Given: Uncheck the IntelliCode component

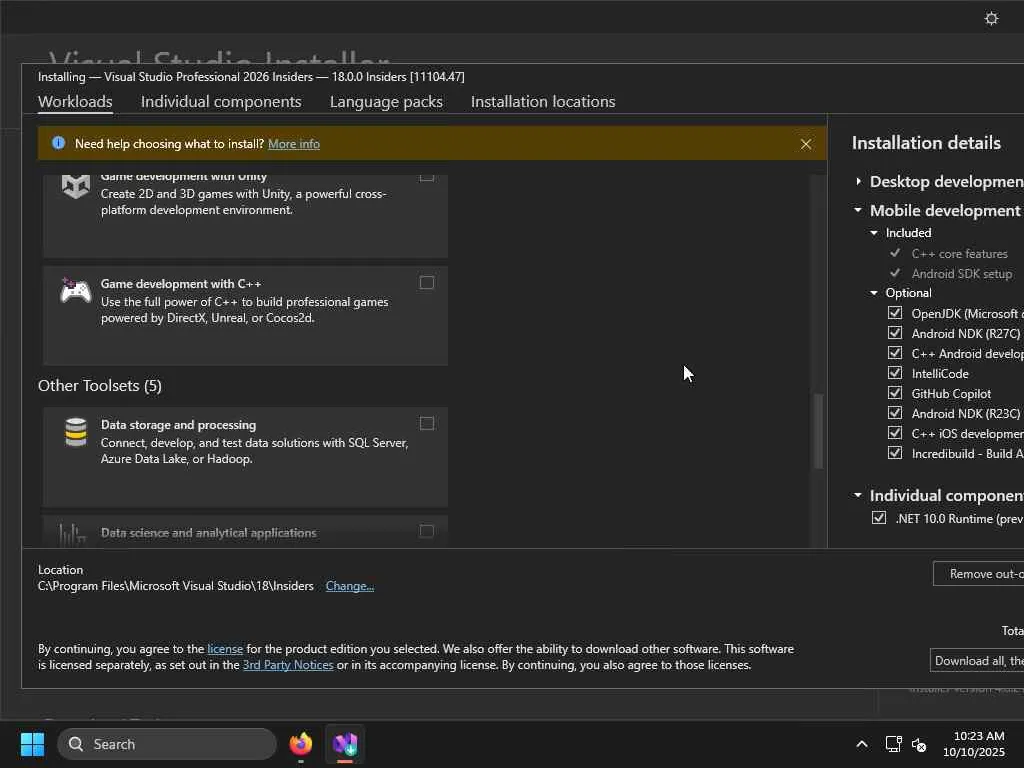Looking at the screenshot, I should coord(895,373).
